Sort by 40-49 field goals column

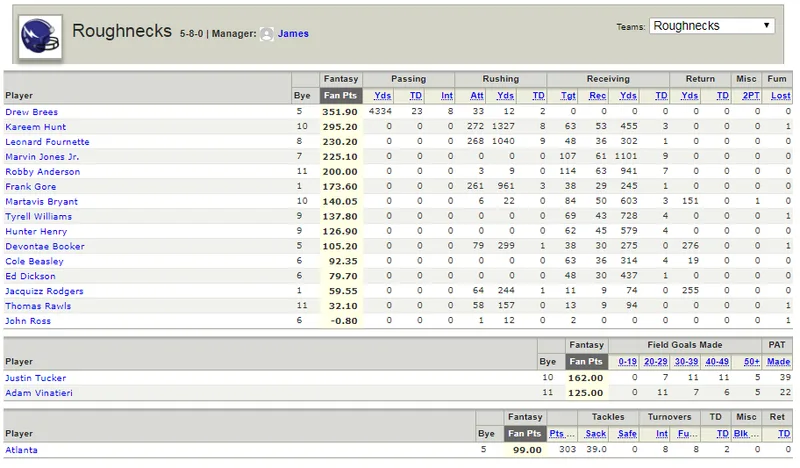pos(717,361)
